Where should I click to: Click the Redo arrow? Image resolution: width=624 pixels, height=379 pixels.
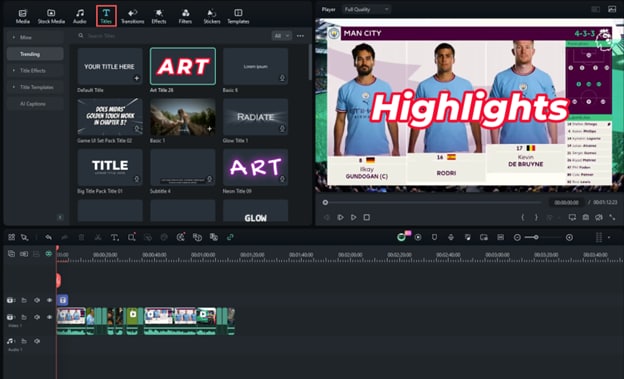pyautogui.click(x=65, y=237)
